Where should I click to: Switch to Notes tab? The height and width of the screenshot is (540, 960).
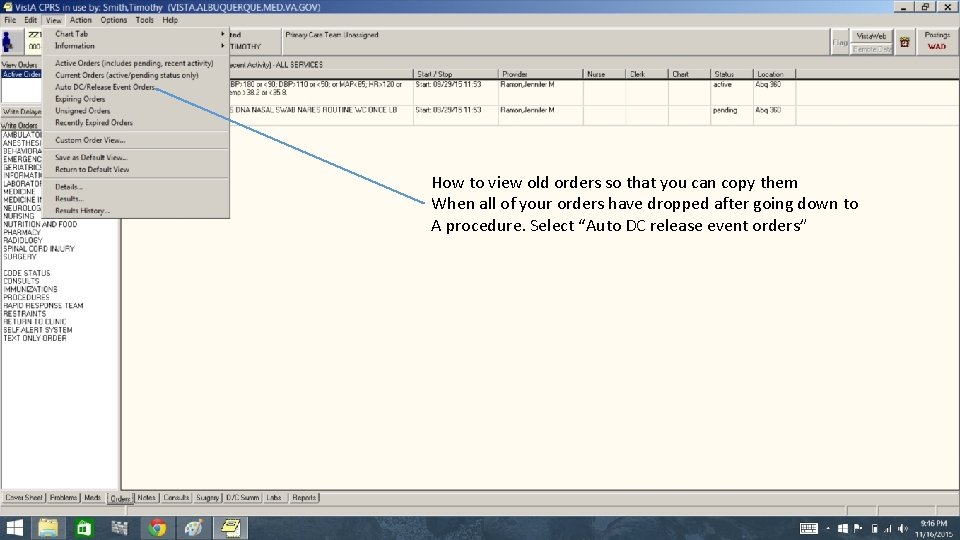146,498
